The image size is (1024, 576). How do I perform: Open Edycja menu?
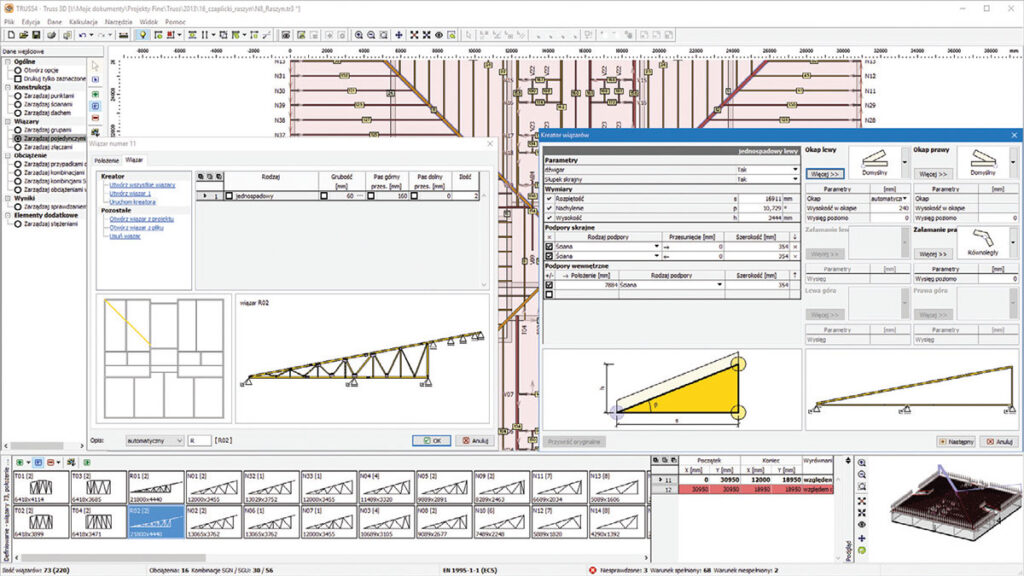point(31,22)
